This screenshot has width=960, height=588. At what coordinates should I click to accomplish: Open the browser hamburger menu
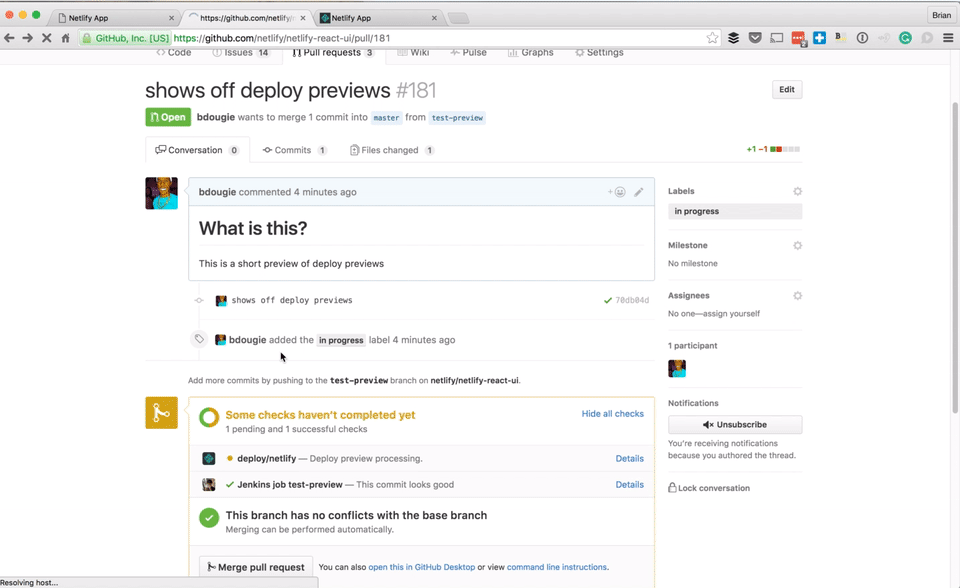(x=948, y=36)
